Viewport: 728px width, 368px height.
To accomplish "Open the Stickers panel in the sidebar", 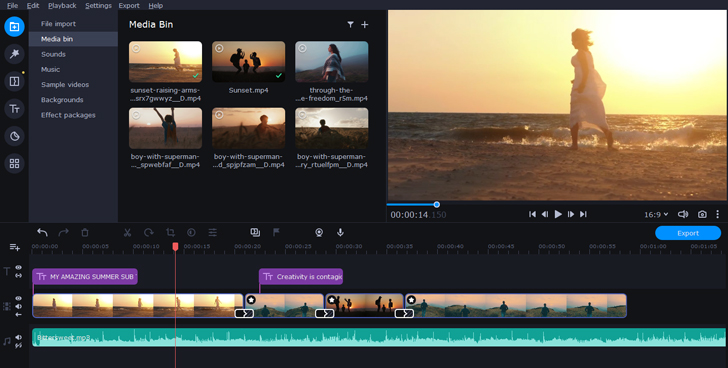I will click(14, 136).
